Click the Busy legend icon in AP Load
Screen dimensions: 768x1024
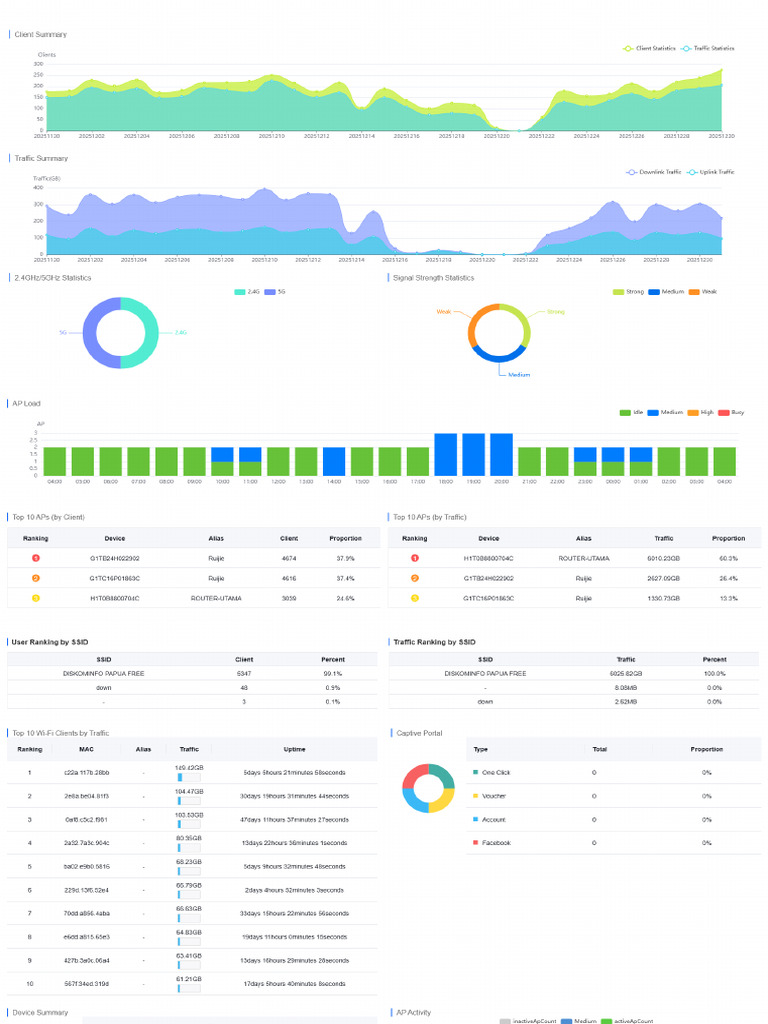[724, 413]
